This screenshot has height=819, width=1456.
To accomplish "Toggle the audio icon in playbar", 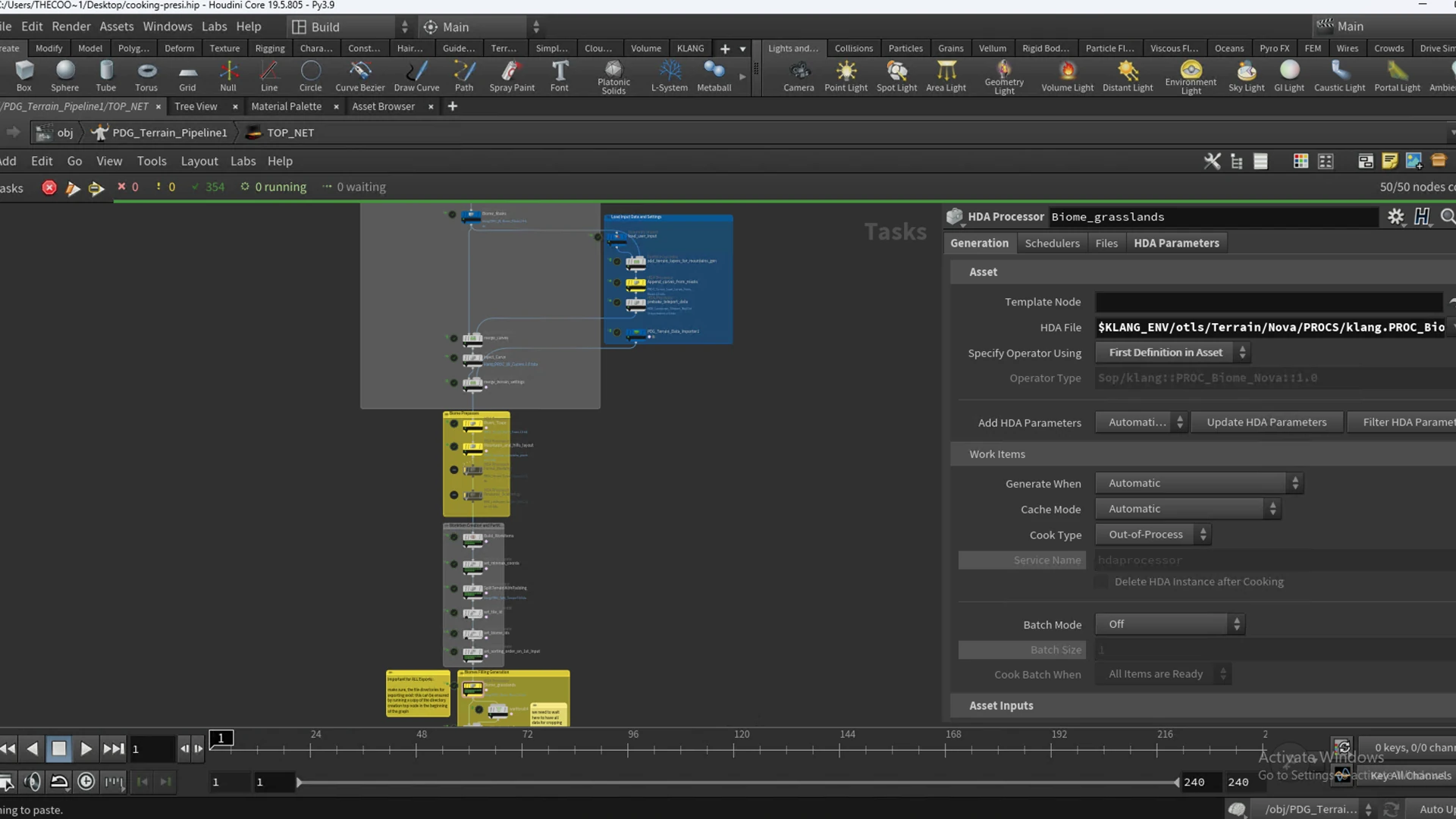I will [x=32, y=782].
